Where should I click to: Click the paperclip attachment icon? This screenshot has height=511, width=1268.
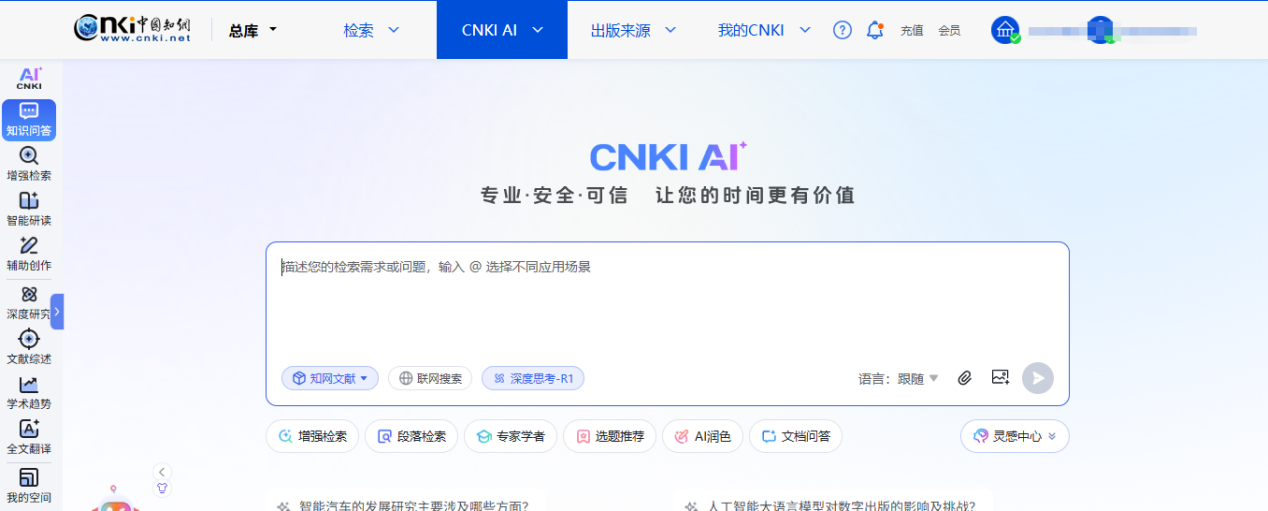point(965,378)
